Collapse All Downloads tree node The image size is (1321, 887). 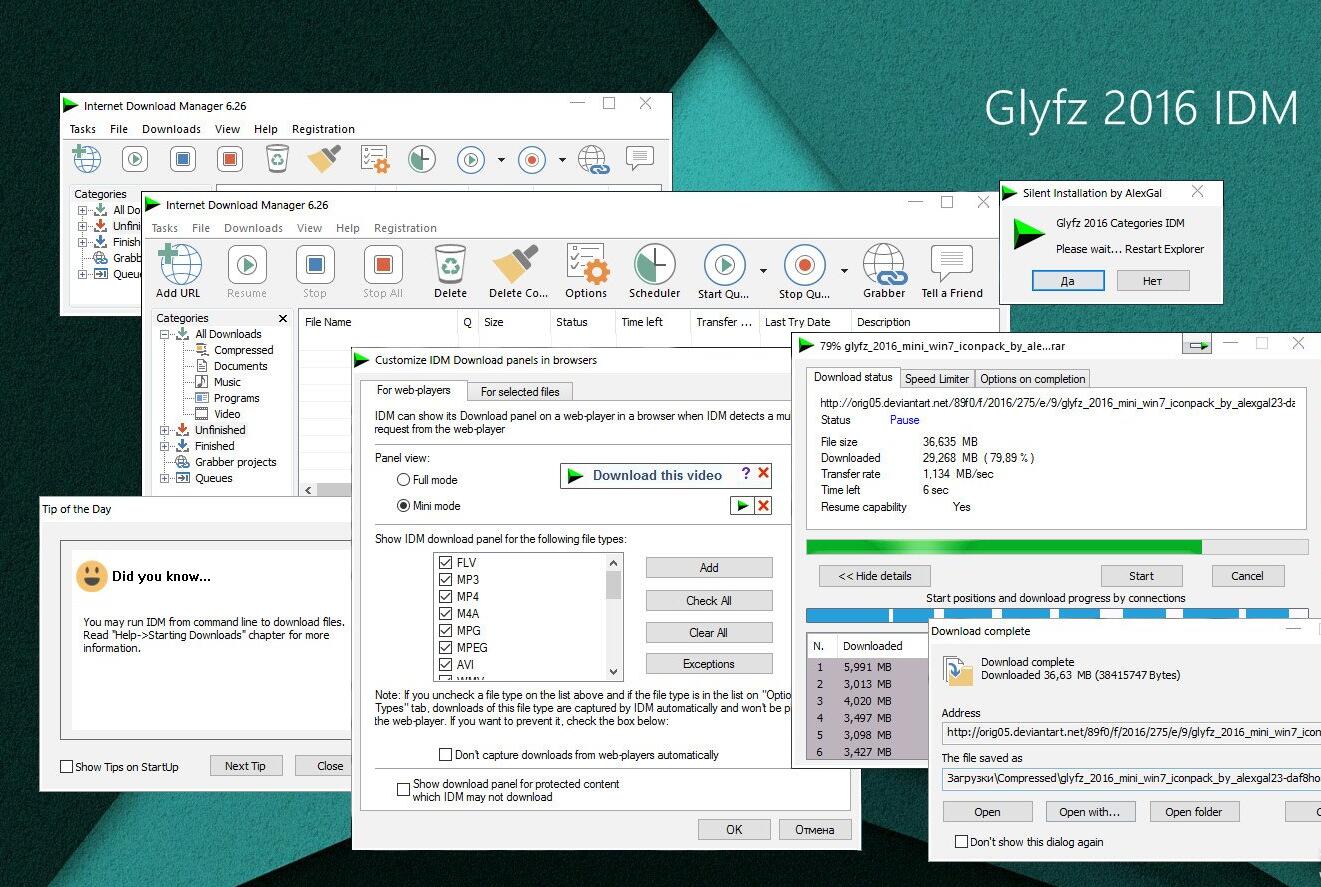tap(165, 334)
